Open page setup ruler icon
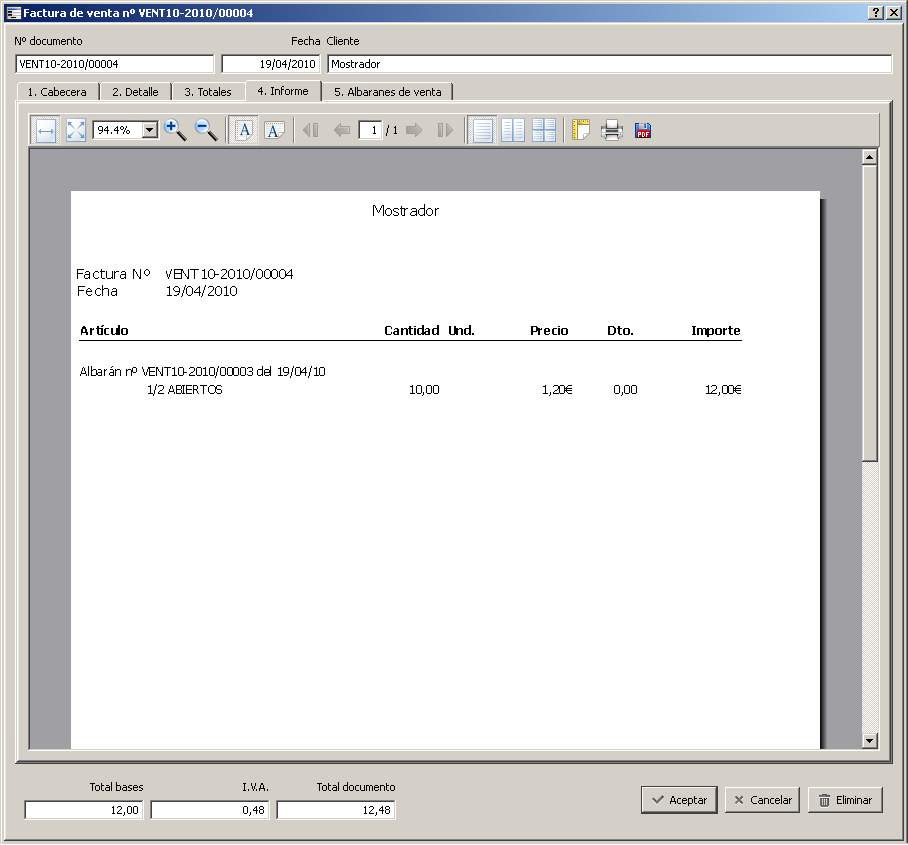908x845 pixels. pos(581,130)
